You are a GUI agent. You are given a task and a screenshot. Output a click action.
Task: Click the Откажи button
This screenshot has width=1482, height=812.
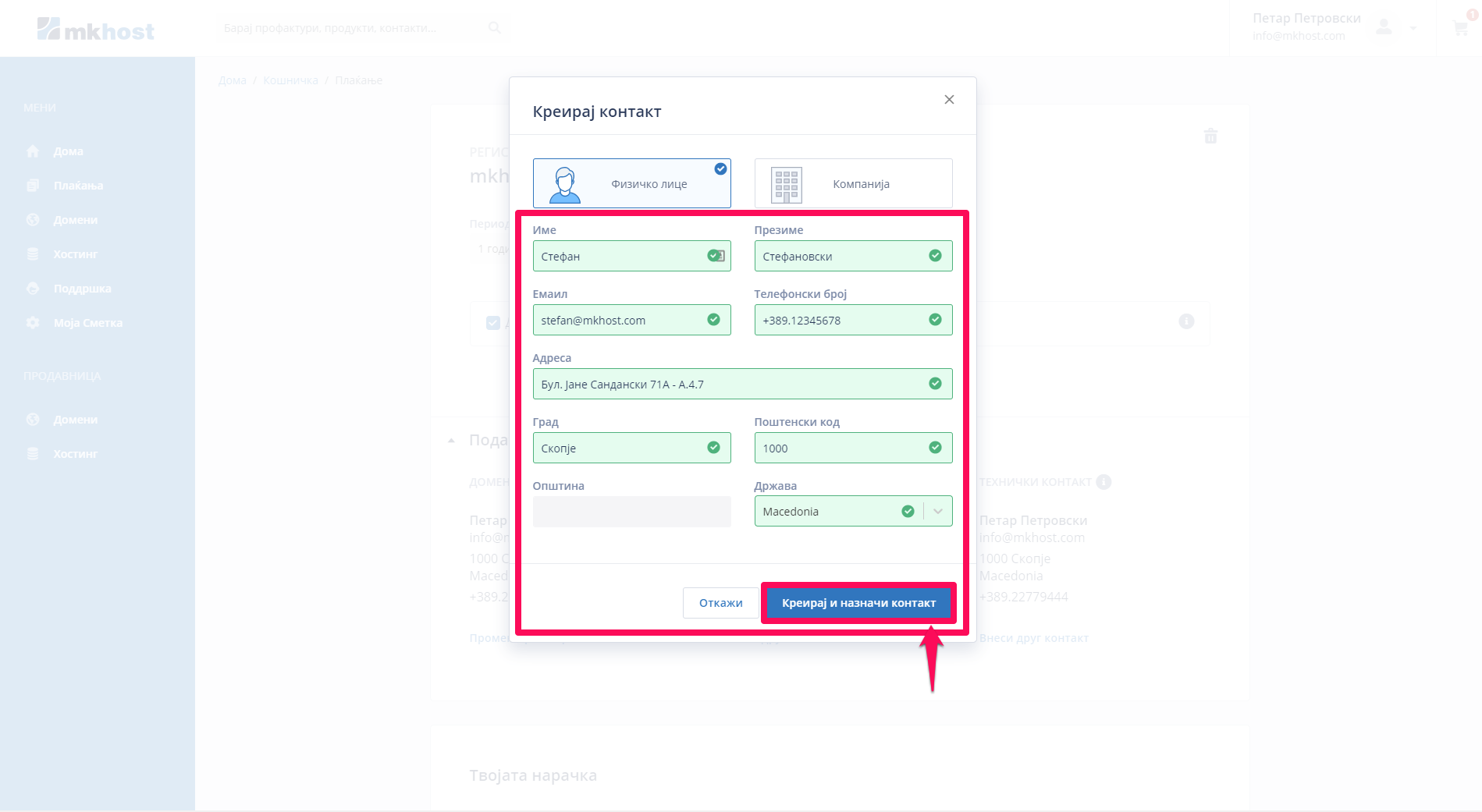coord(720,603)
